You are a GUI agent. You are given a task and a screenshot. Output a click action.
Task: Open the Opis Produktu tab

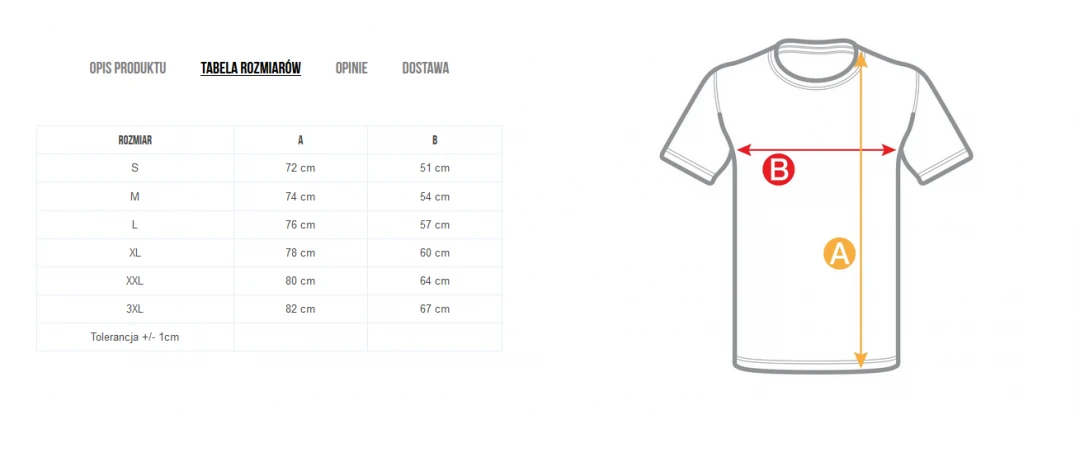[127, 68]
